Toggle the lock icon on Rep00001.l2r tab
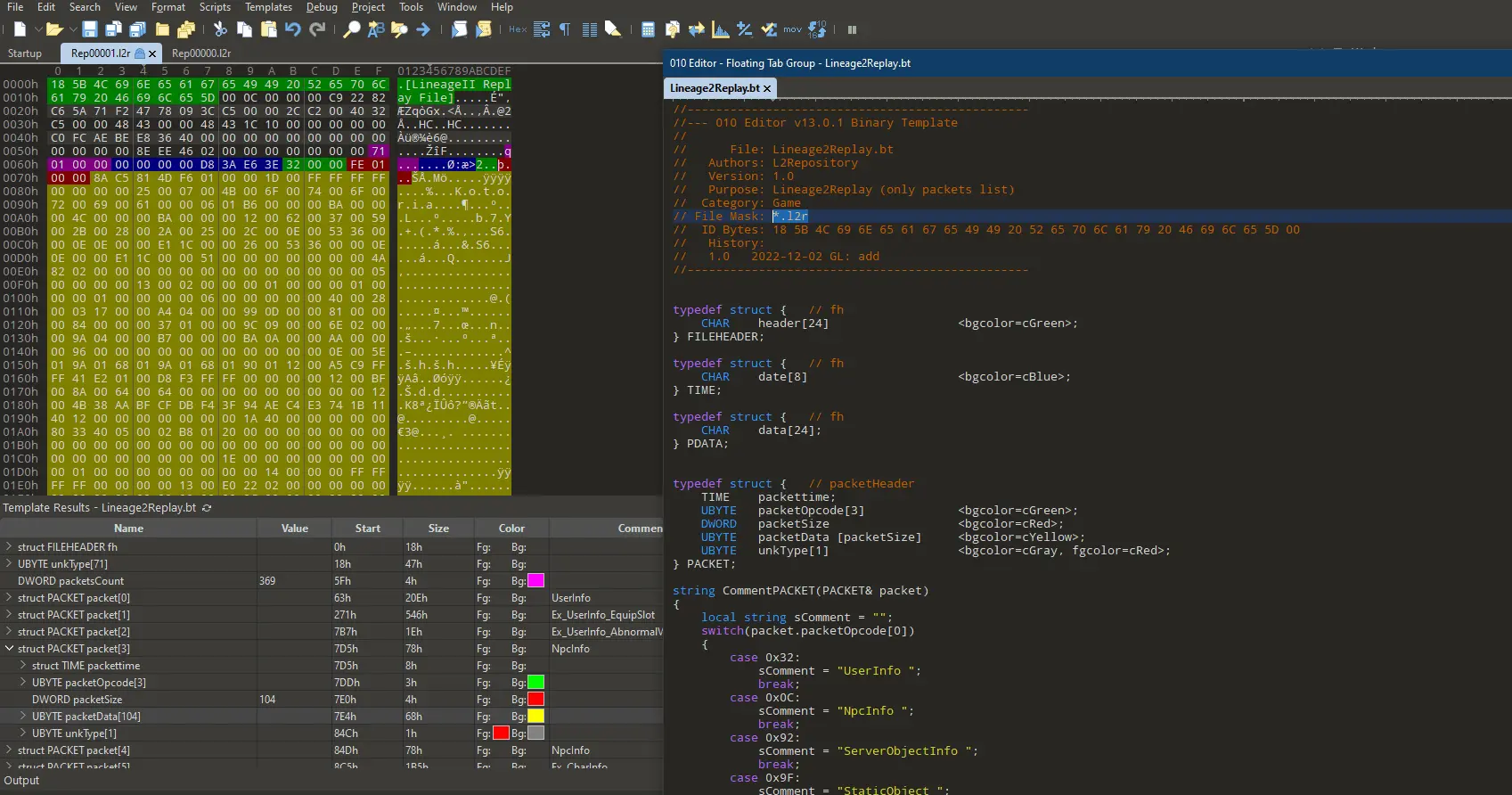This screenshot has height=795, width=1512. click(x=140, y=53)
